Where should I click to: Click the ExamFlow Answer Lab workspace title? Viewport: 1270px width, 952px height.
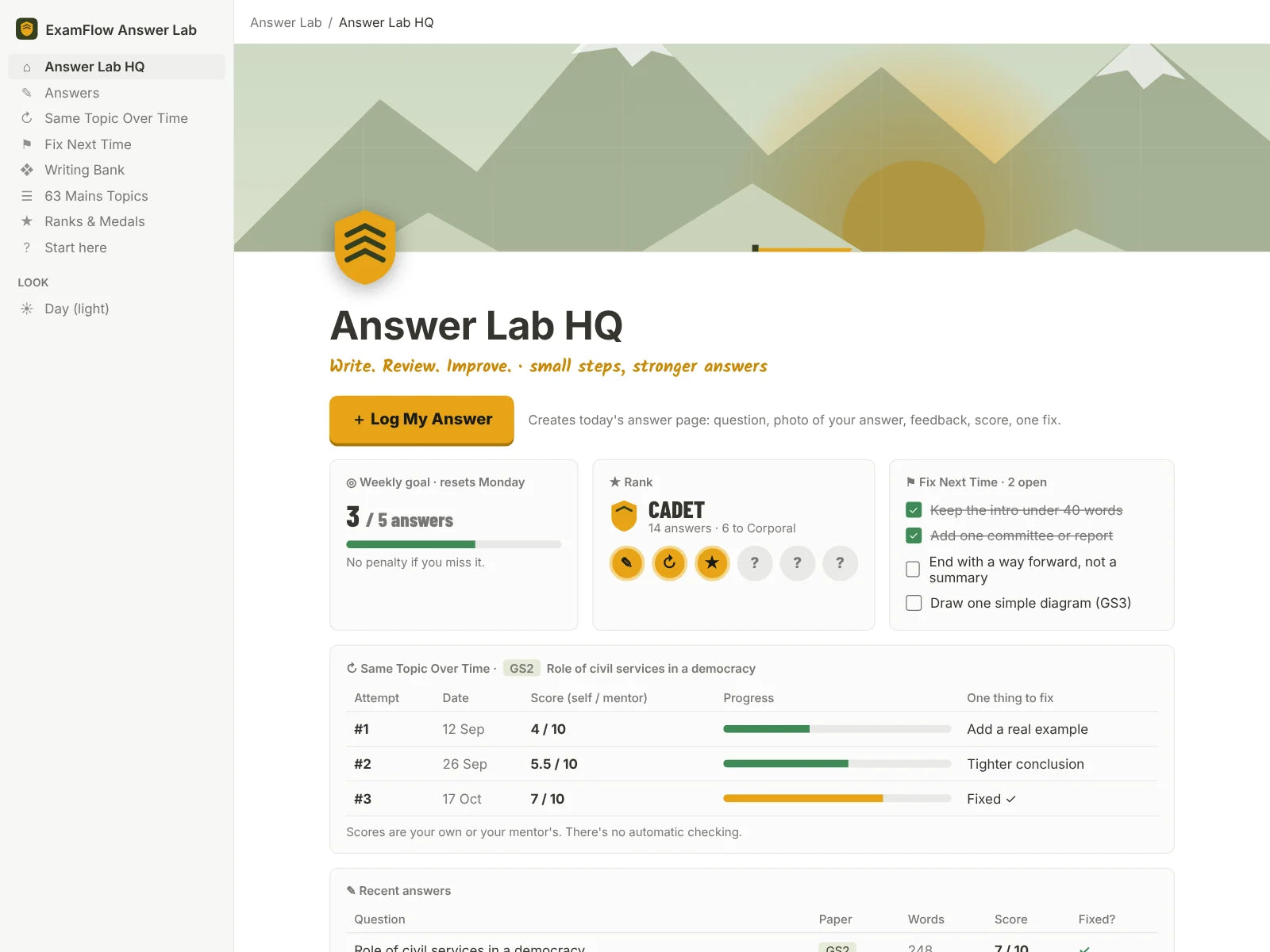click(x=121, y=30)
